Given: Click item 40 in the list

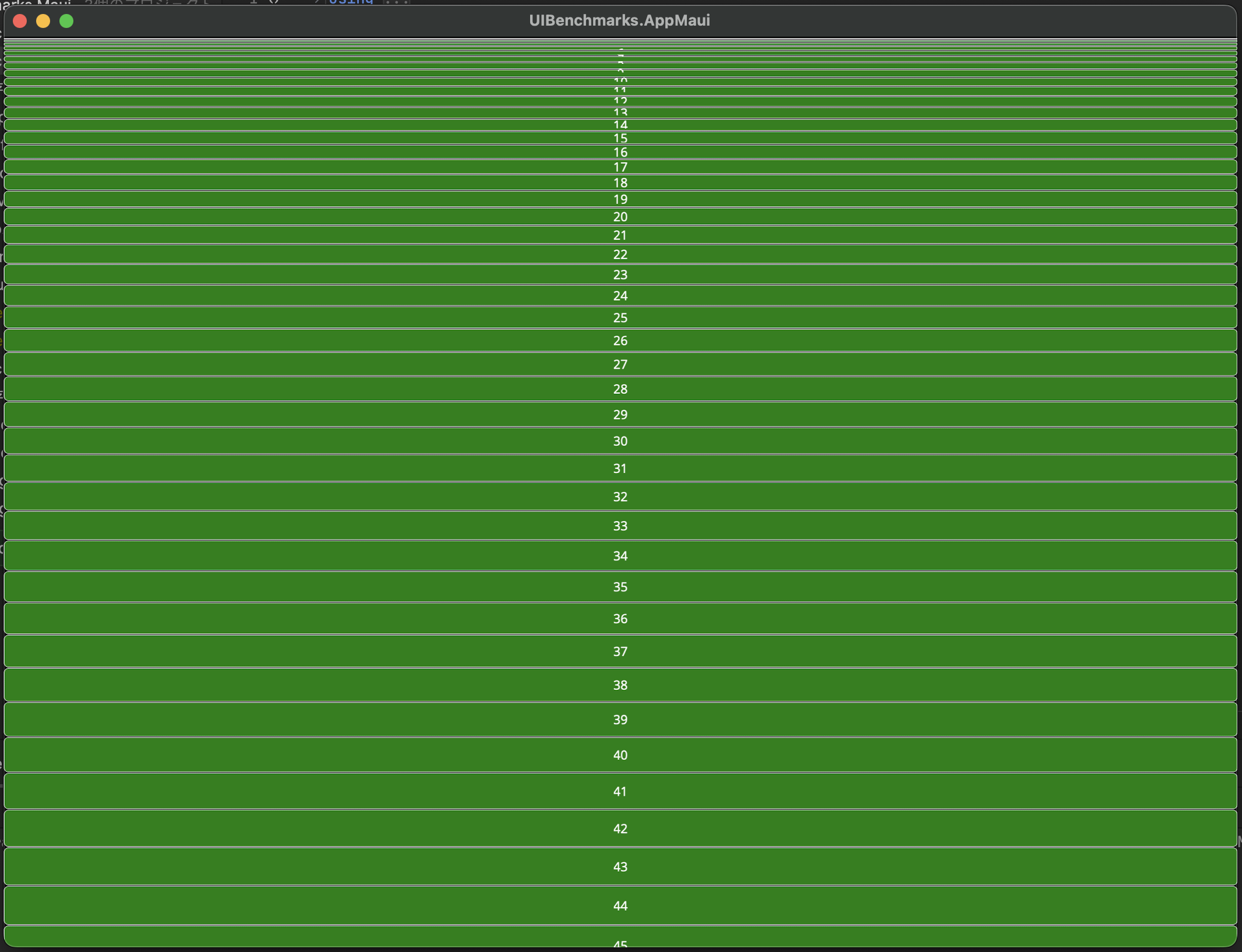Looking at the screenshot, I should [x=620, y=754].
